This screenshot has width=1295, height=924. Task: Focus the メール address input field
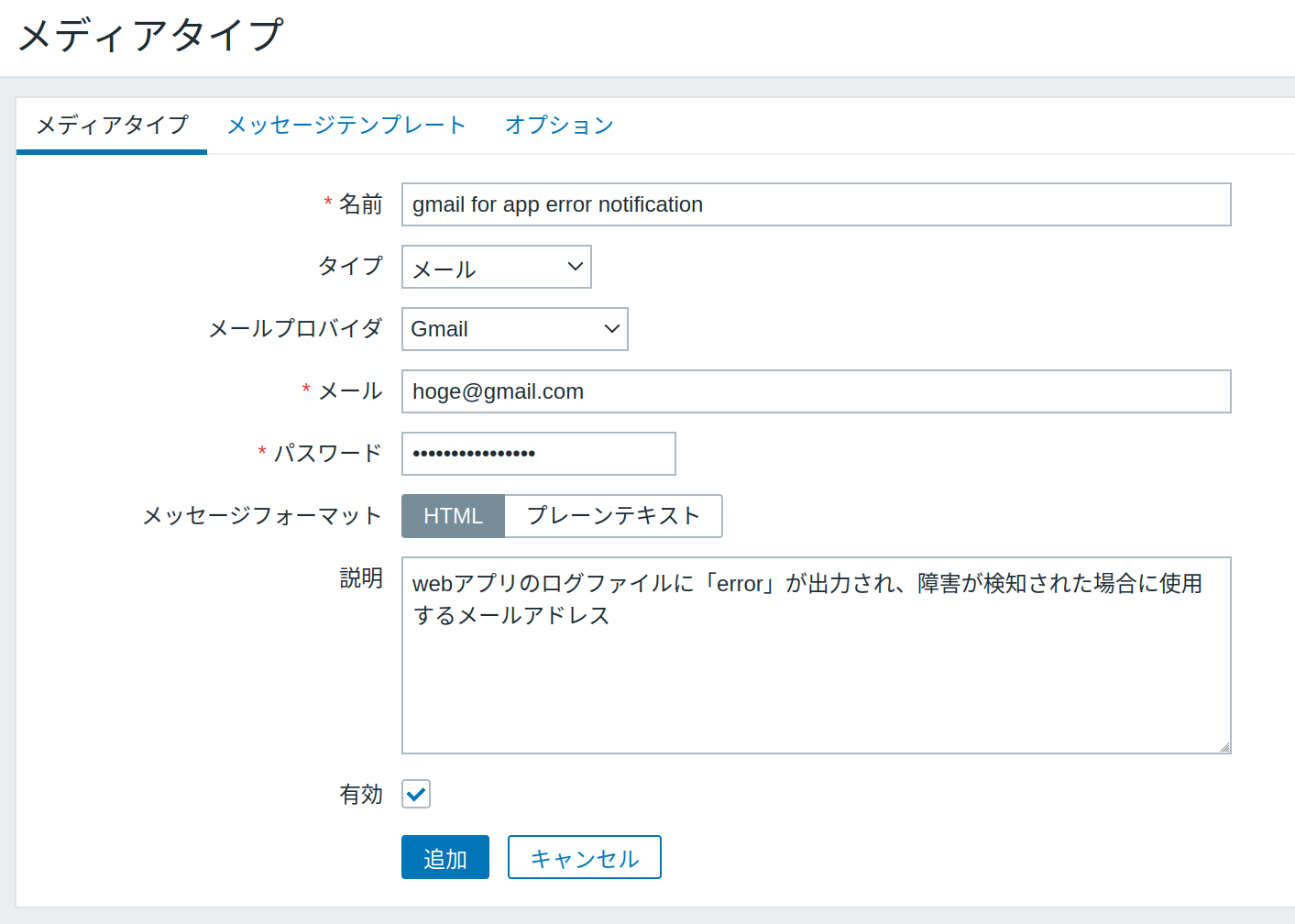click(816, 391)
